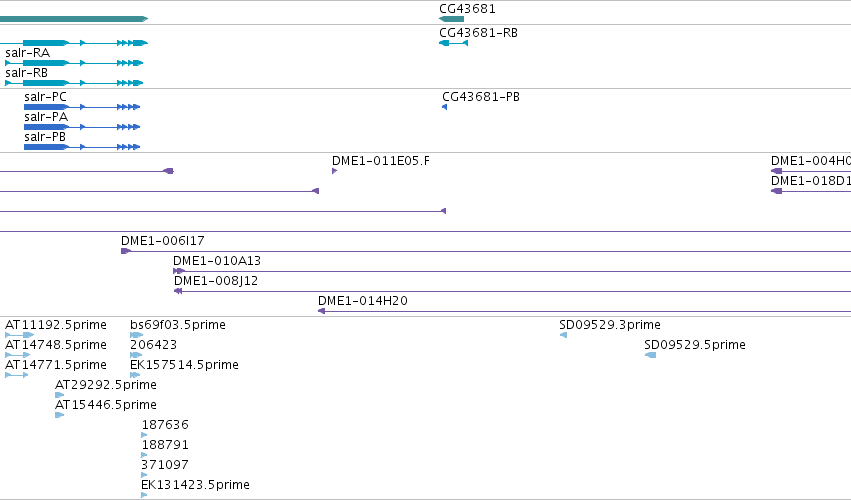Select the salr-PA protein label
The image size is (851, 500).
pos(46,117)
